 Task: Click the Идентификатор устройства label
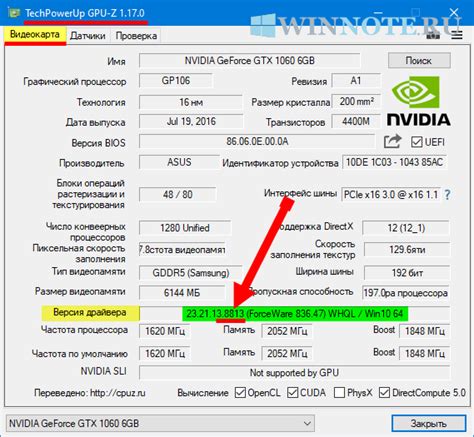pyautogui.click(x=280, y=163)
